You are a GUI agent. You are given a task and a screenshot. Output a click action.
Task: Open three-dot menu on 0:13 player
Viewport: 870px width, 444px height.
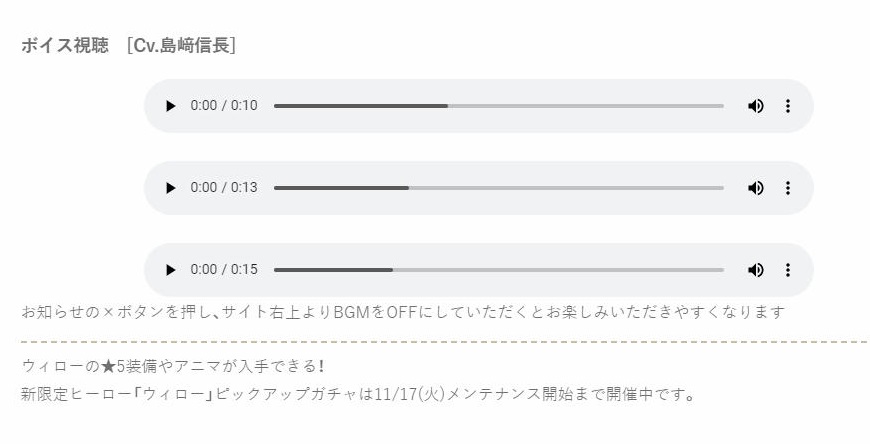[x=788, y=188]
